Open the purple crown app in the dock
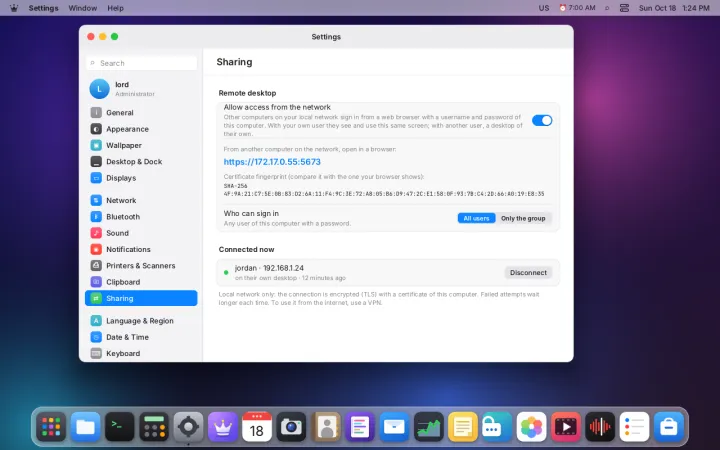The image size is (720, 450). pyautogui.click(x=223, y=427)
